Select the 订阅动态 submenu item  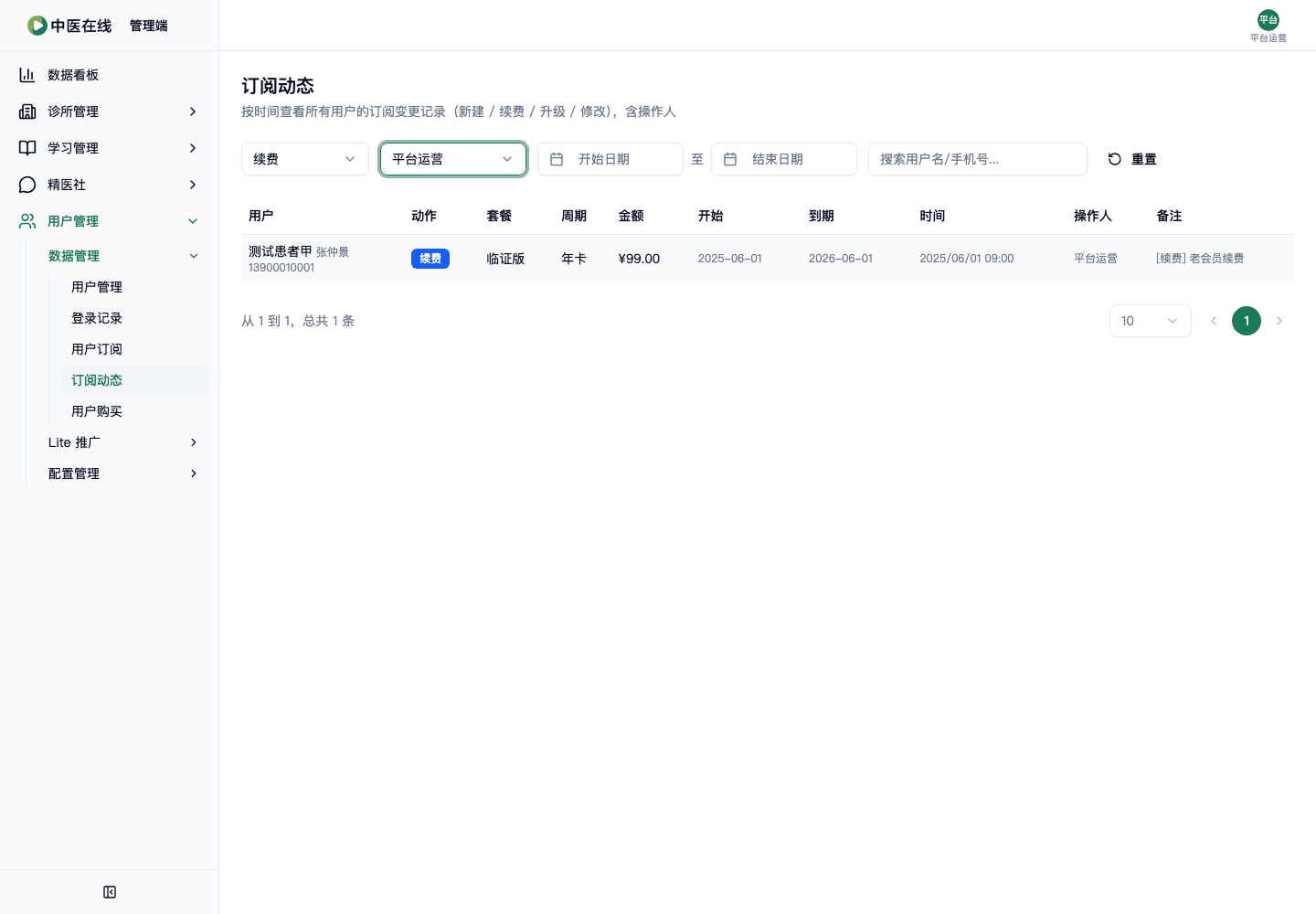pos(135,380)
